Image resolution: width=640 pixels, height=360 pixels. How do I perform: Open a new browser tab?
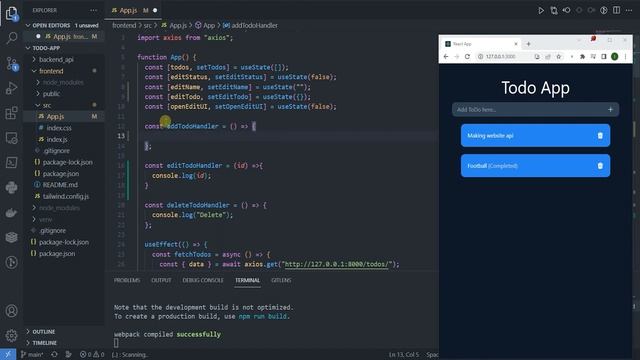[x=528, y=44]
